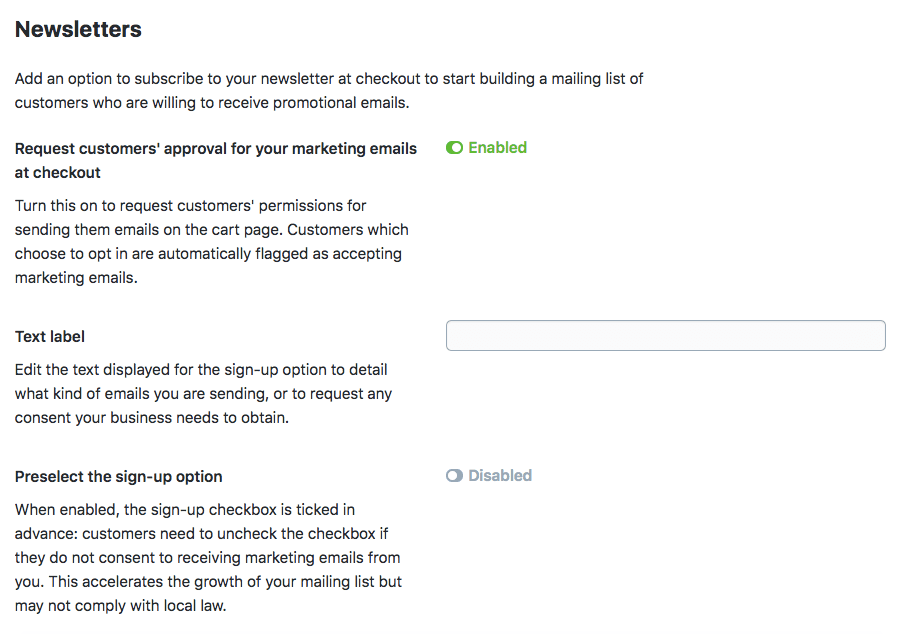Turn off the green Enabled toggle switch
The width and height of the screenshot is (901, 634).
tap(454, 148)
